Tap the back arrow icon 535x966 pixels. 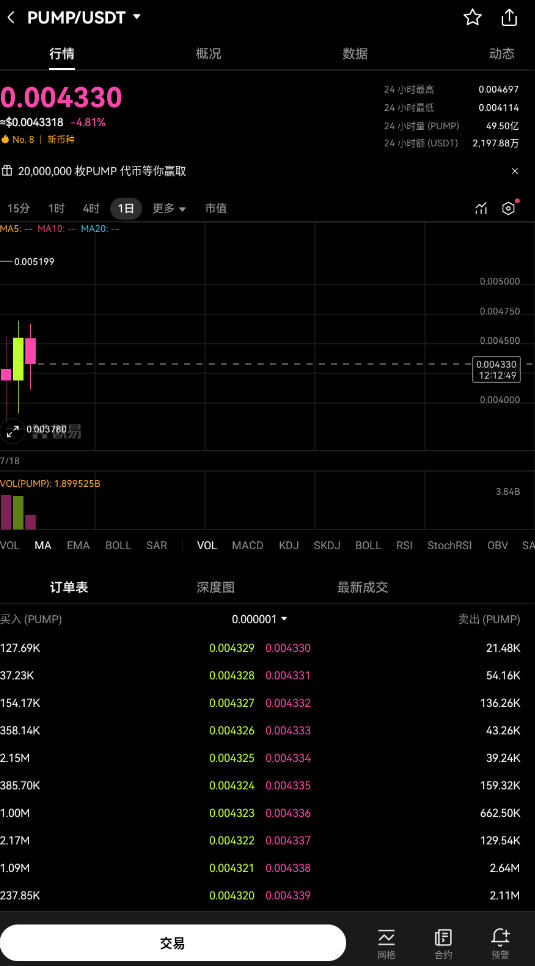(x=10, y=18)
